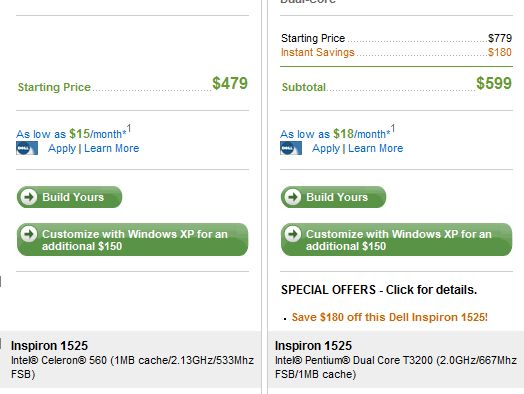This screenshot has height=394, width=524.
Task: Build the $479 Inspiron 1525
Action: tap(70, 197)
